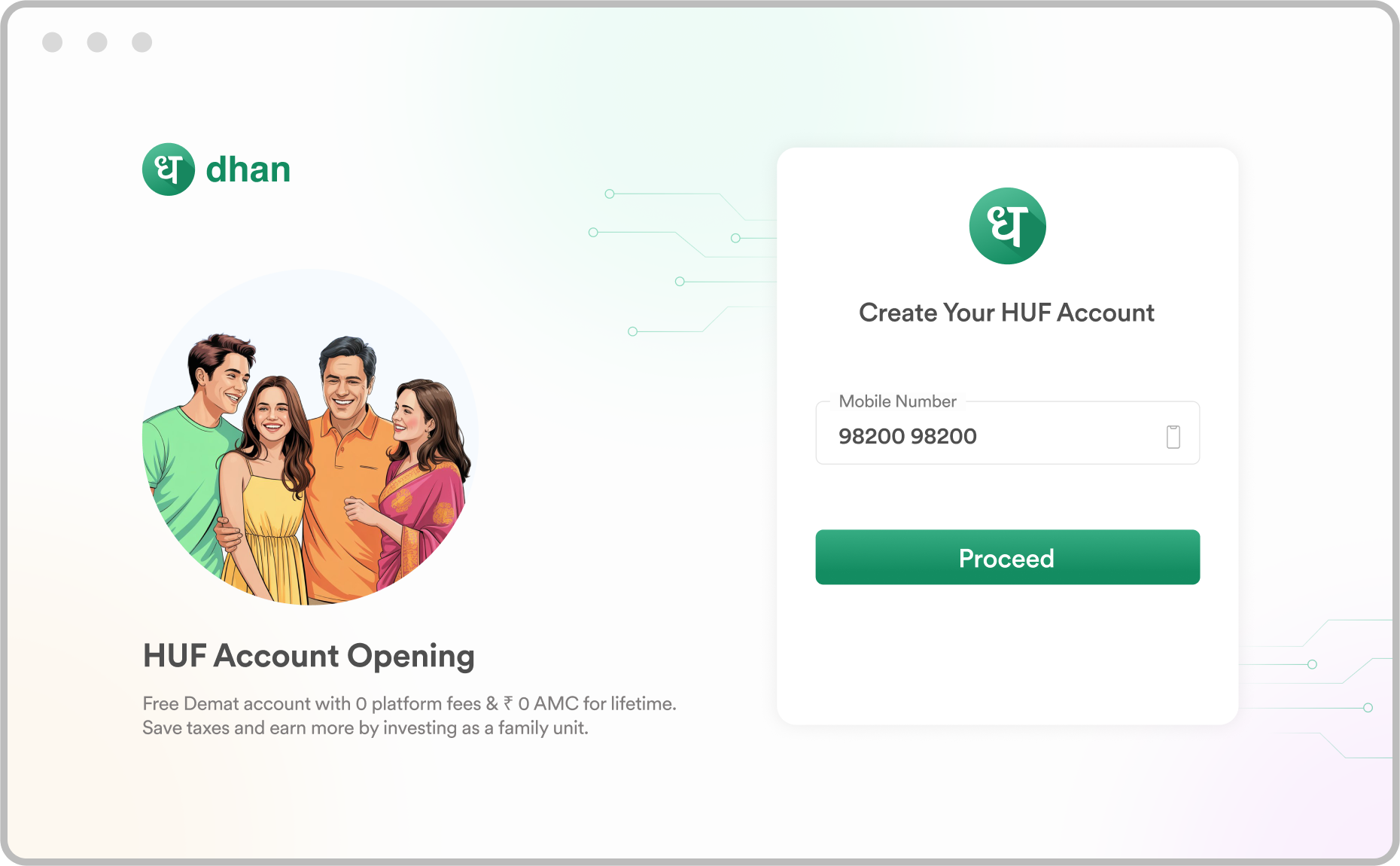Click the woman in yellow dress illustration

pyautogui.click(x=265, y=489)
